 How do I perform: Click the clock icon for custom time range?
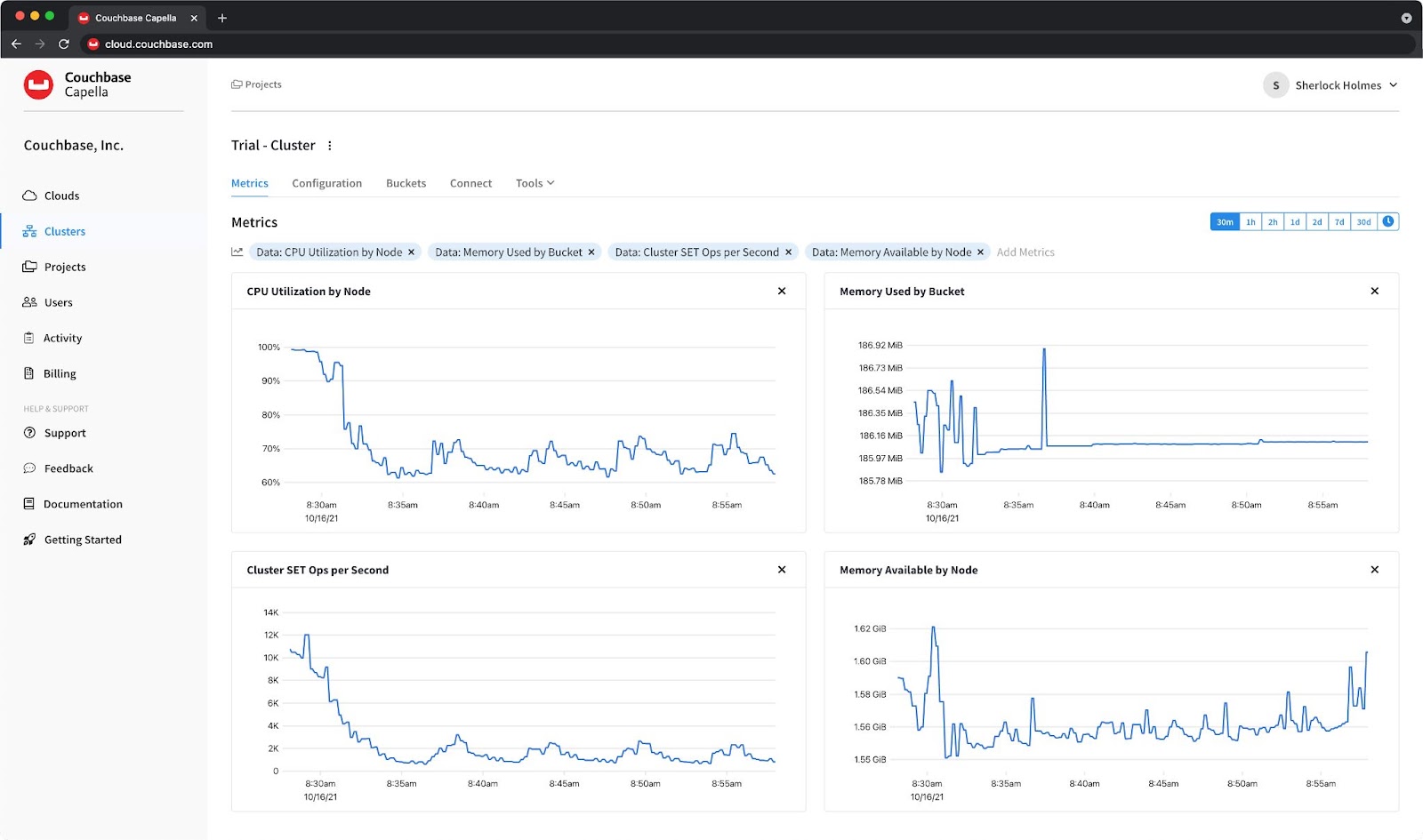tap(1388, 221)
